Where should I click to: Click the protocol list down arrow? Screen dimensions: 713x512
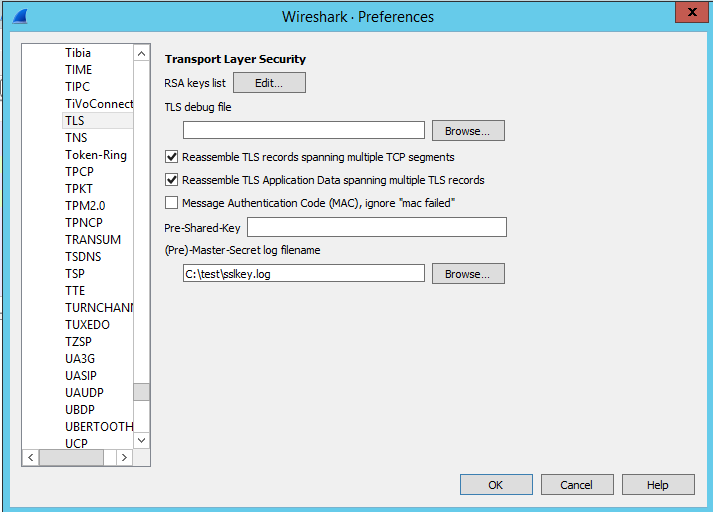pyautogui.click(x=141, y=440)
